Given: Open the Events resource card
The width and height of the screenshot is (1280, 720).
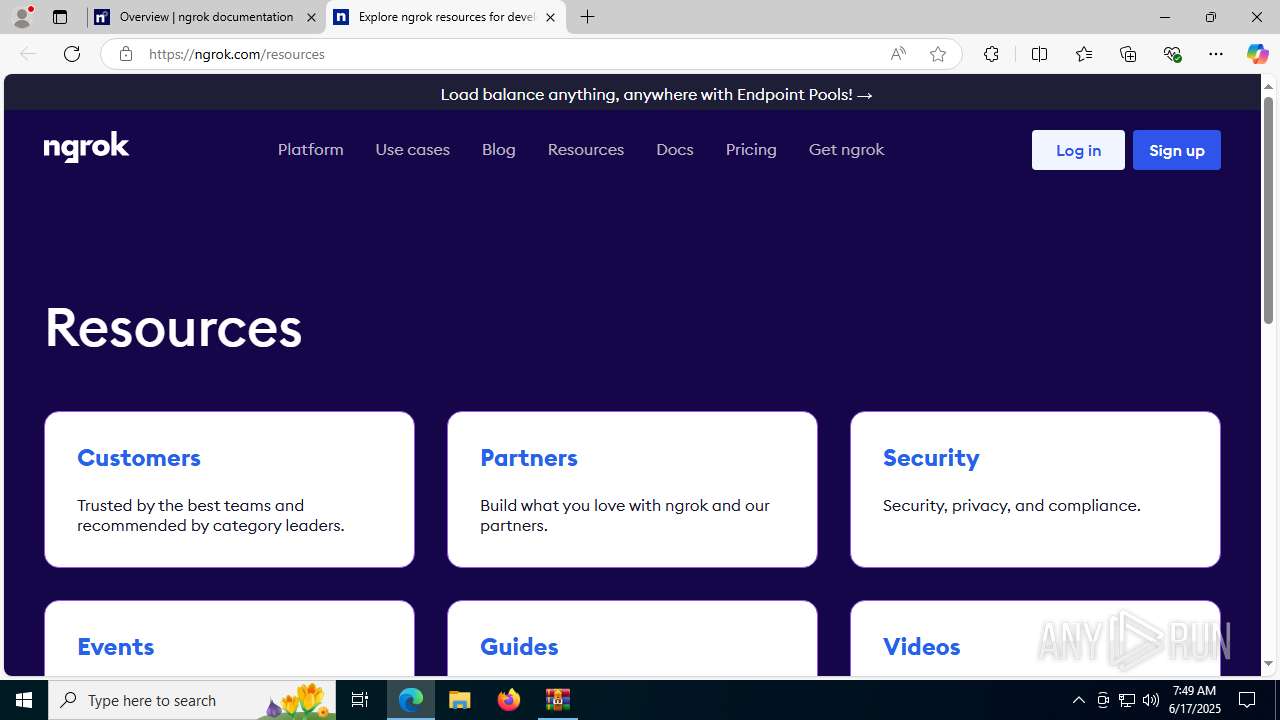Looking at the screenshot, I should 229,639.
